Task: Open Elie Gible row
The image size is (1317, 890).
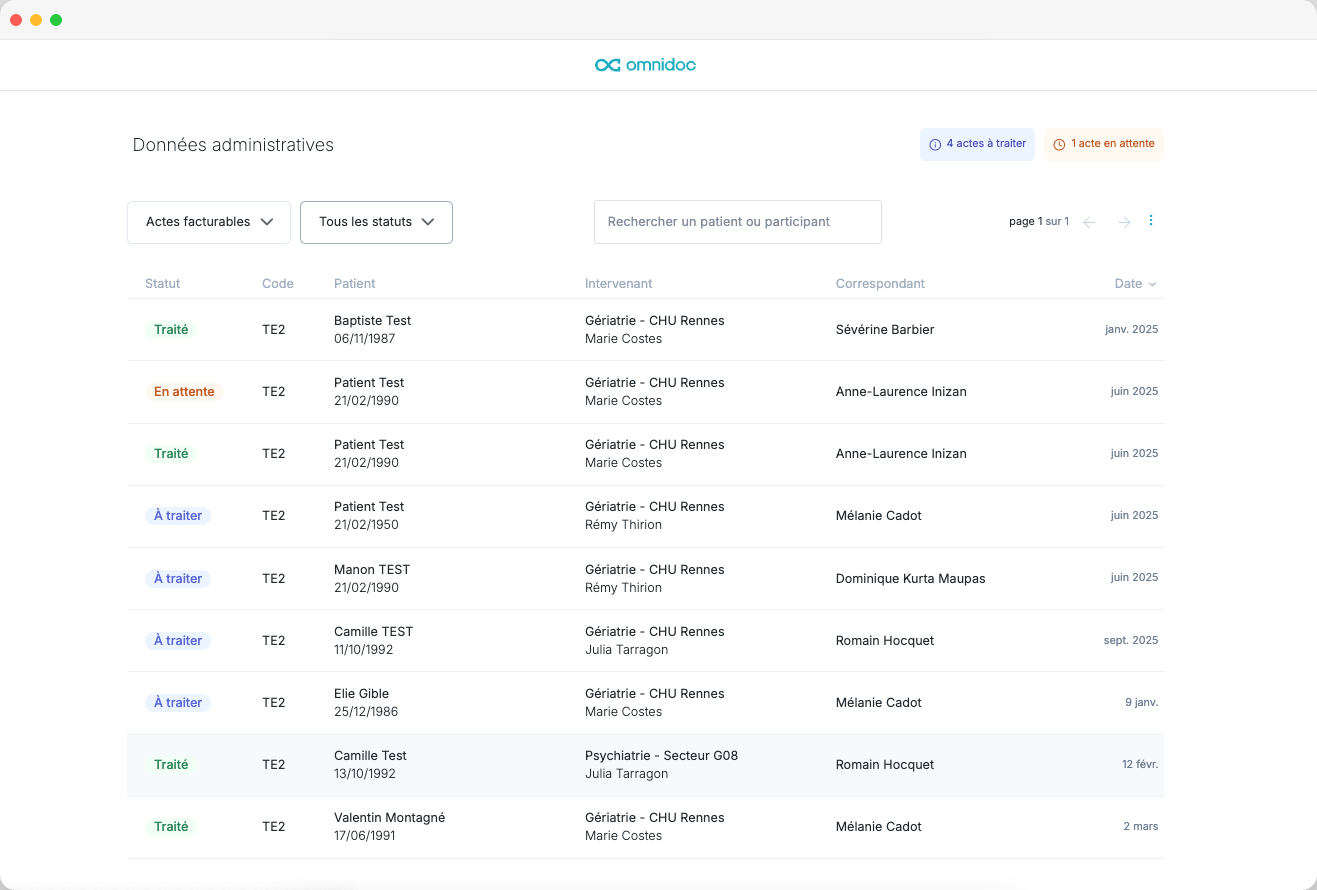Action: pyautogui.click(x=645, y=703)
